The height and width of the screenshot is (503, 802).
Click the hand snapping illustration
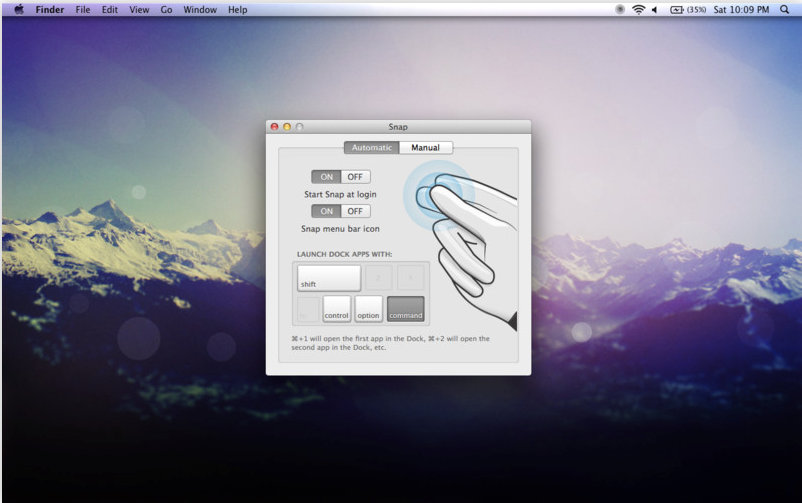pos(460,246)
